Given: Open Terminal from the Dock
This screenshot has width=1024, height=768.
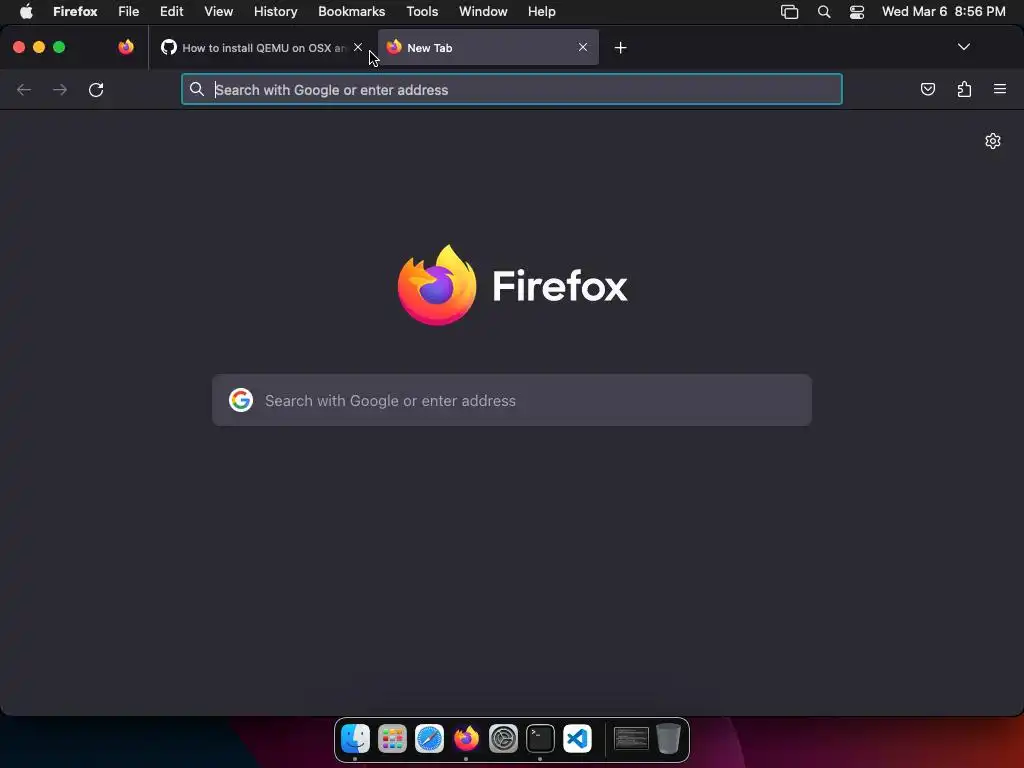Looking at the screenshot, I should tap(540, 739).
